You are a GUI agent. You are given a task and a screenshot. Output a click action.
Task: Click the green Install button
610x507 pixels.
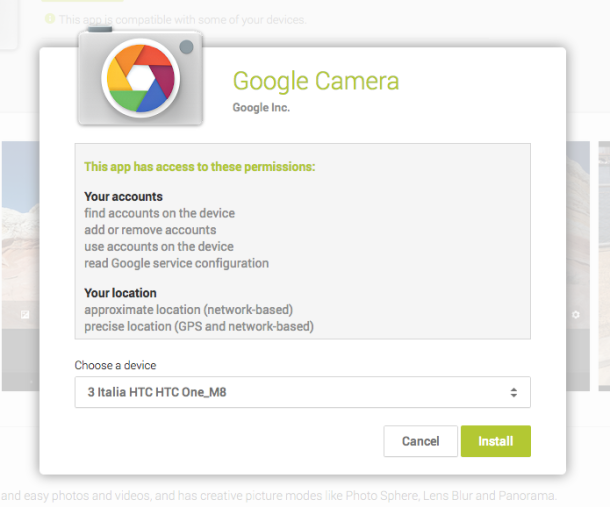click(495, 441)
